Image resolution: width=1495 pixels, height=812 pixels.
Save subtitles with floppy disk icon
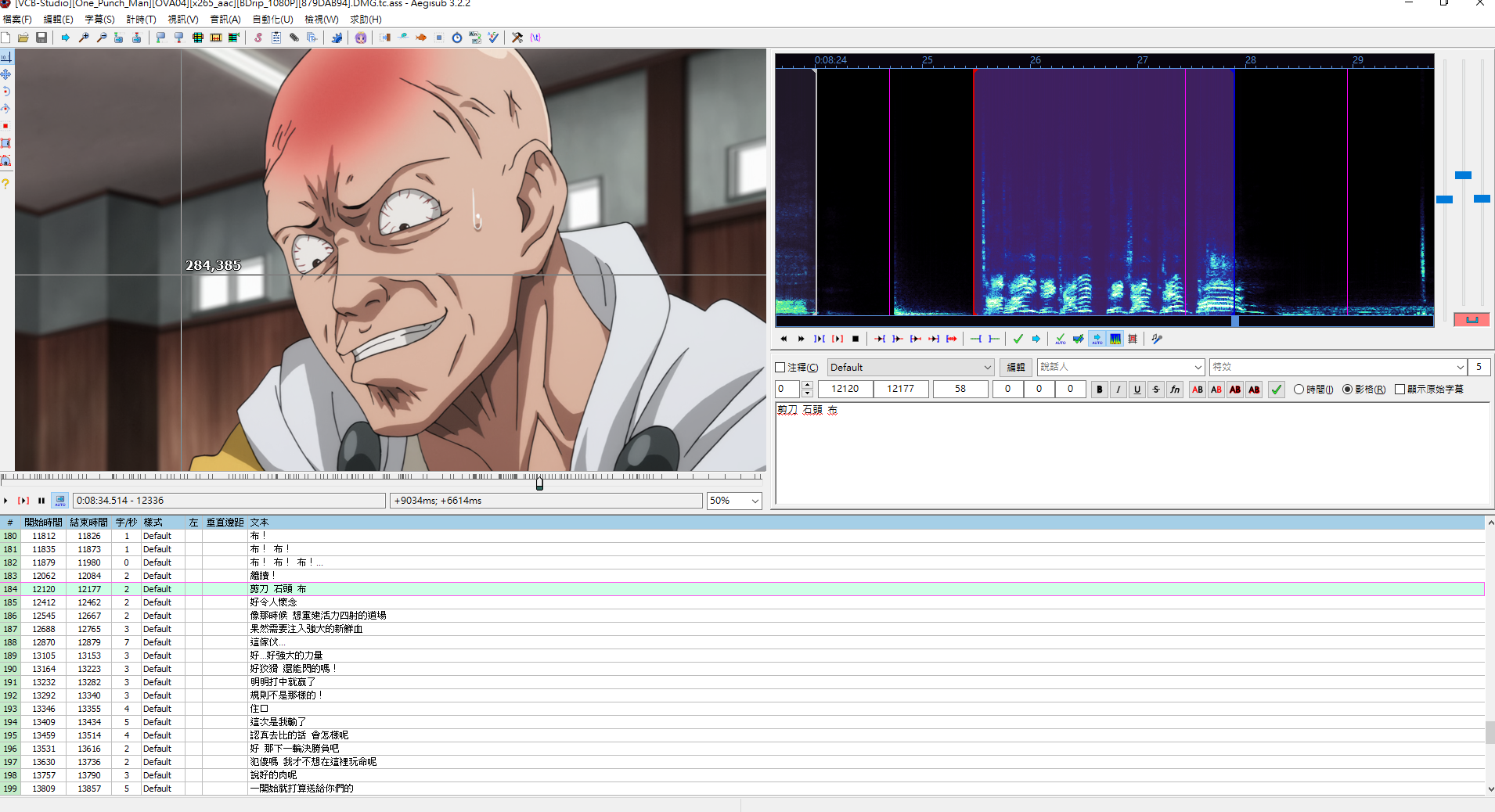[41, 38]
